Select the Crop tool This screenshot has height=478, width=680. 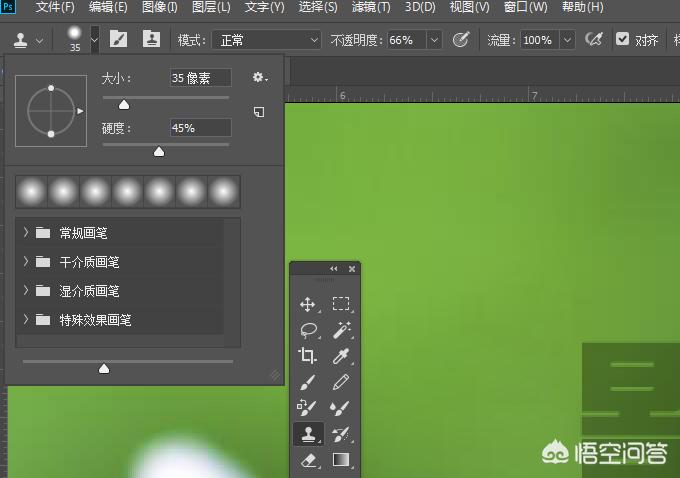pos(308,356)
